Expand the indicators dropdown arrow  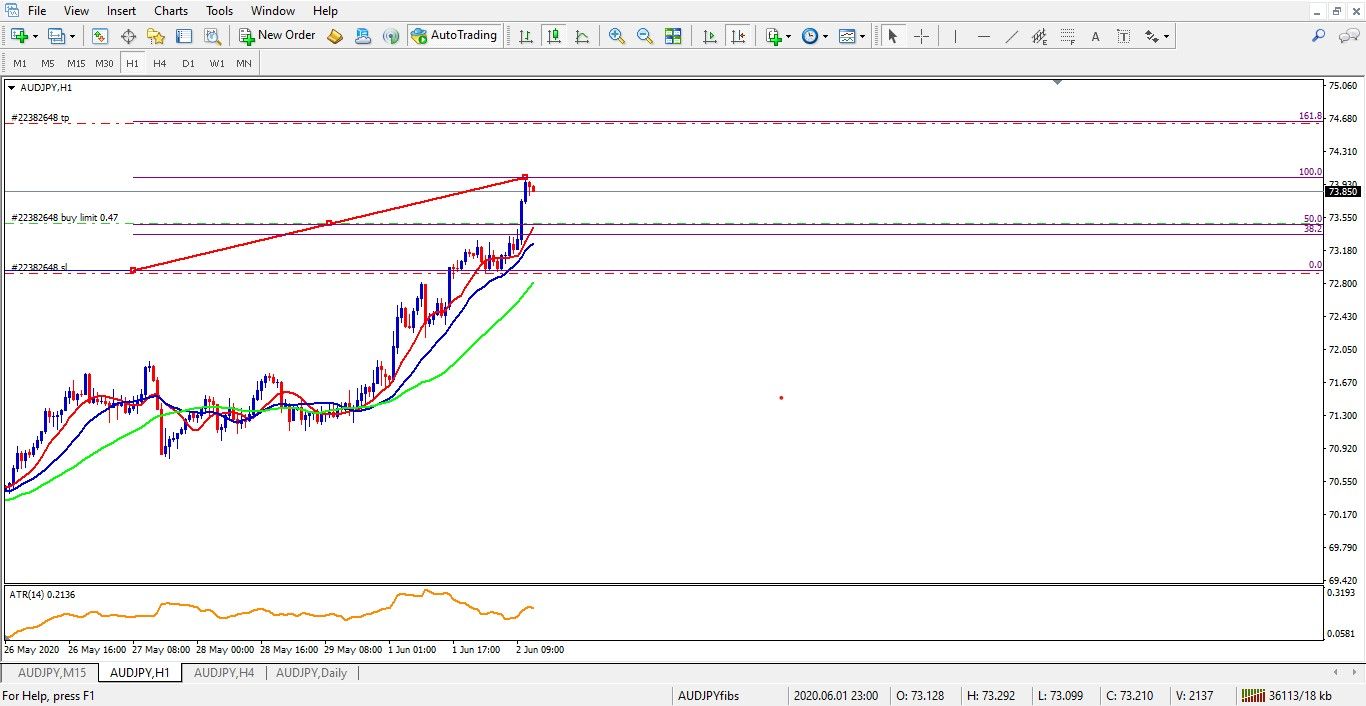[788, 36]
